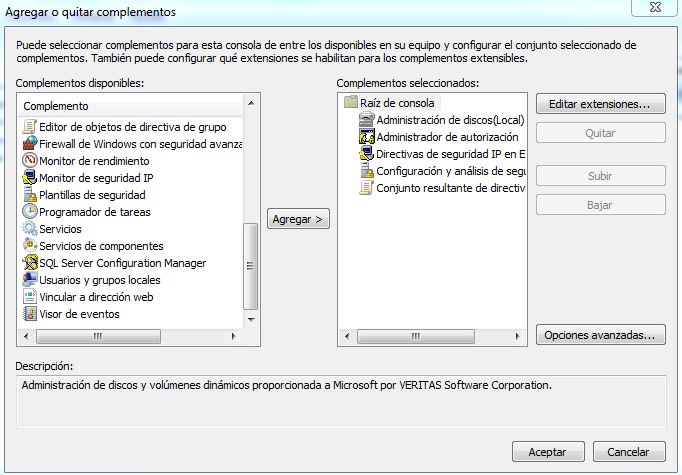Select Monitor de seguridad IP entry
Screen dimensions: 682x475
tap(96, 178)
